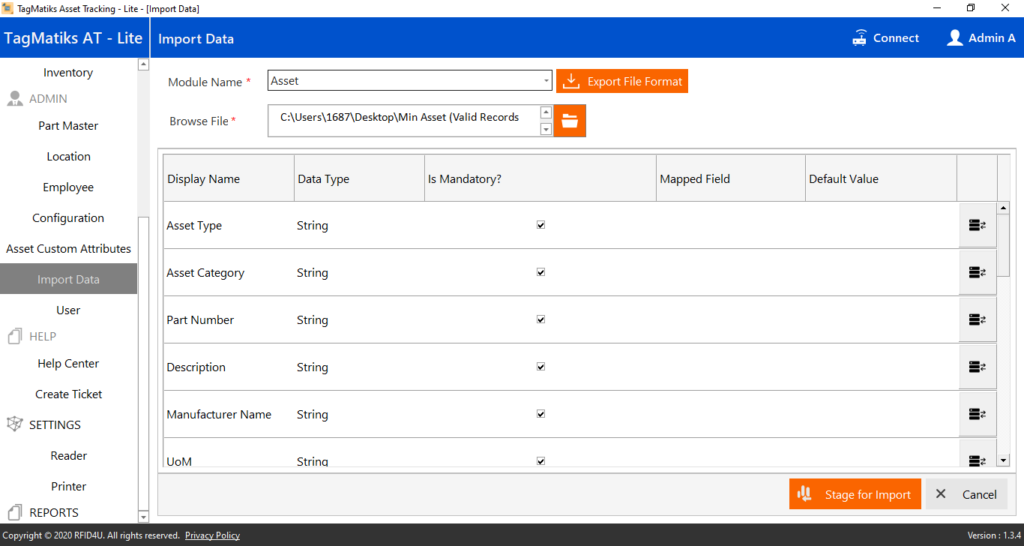This screenshot has height=546, width=1024.
Task: Click the Stage for Import button
Action: [x=855, y=494]
